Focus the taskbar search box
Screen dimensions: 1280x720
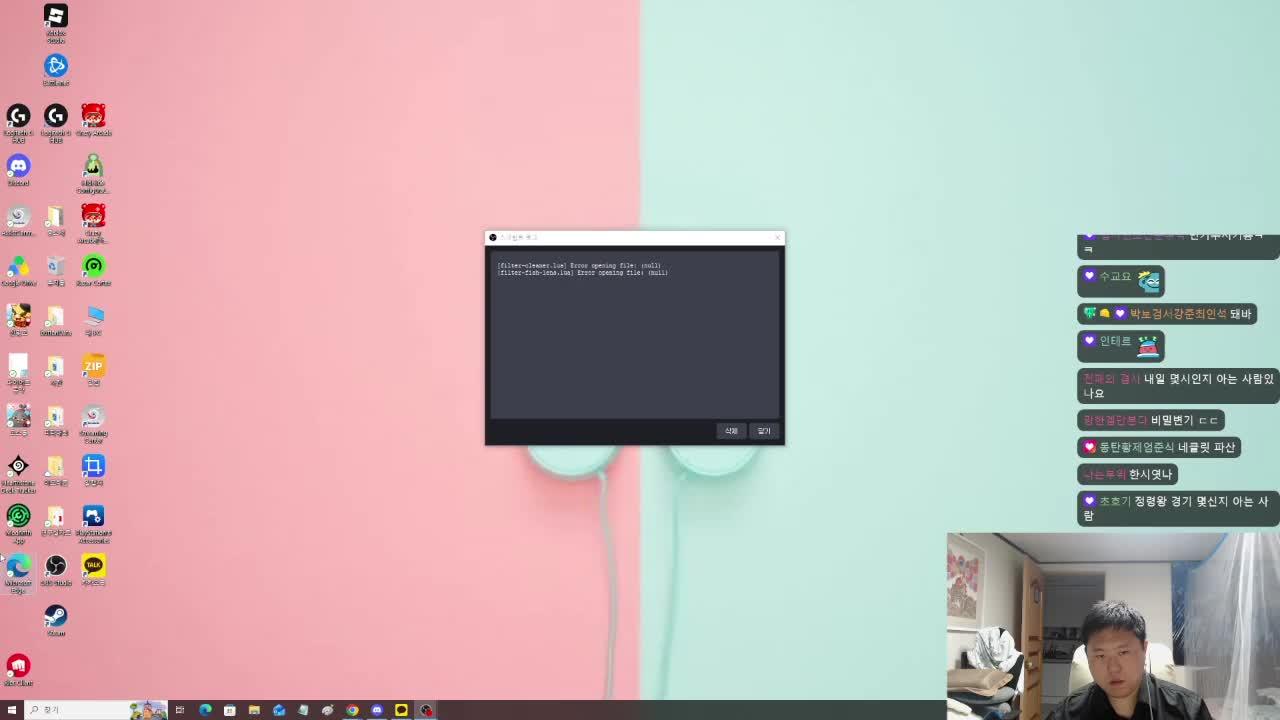[x=95, y=710]
